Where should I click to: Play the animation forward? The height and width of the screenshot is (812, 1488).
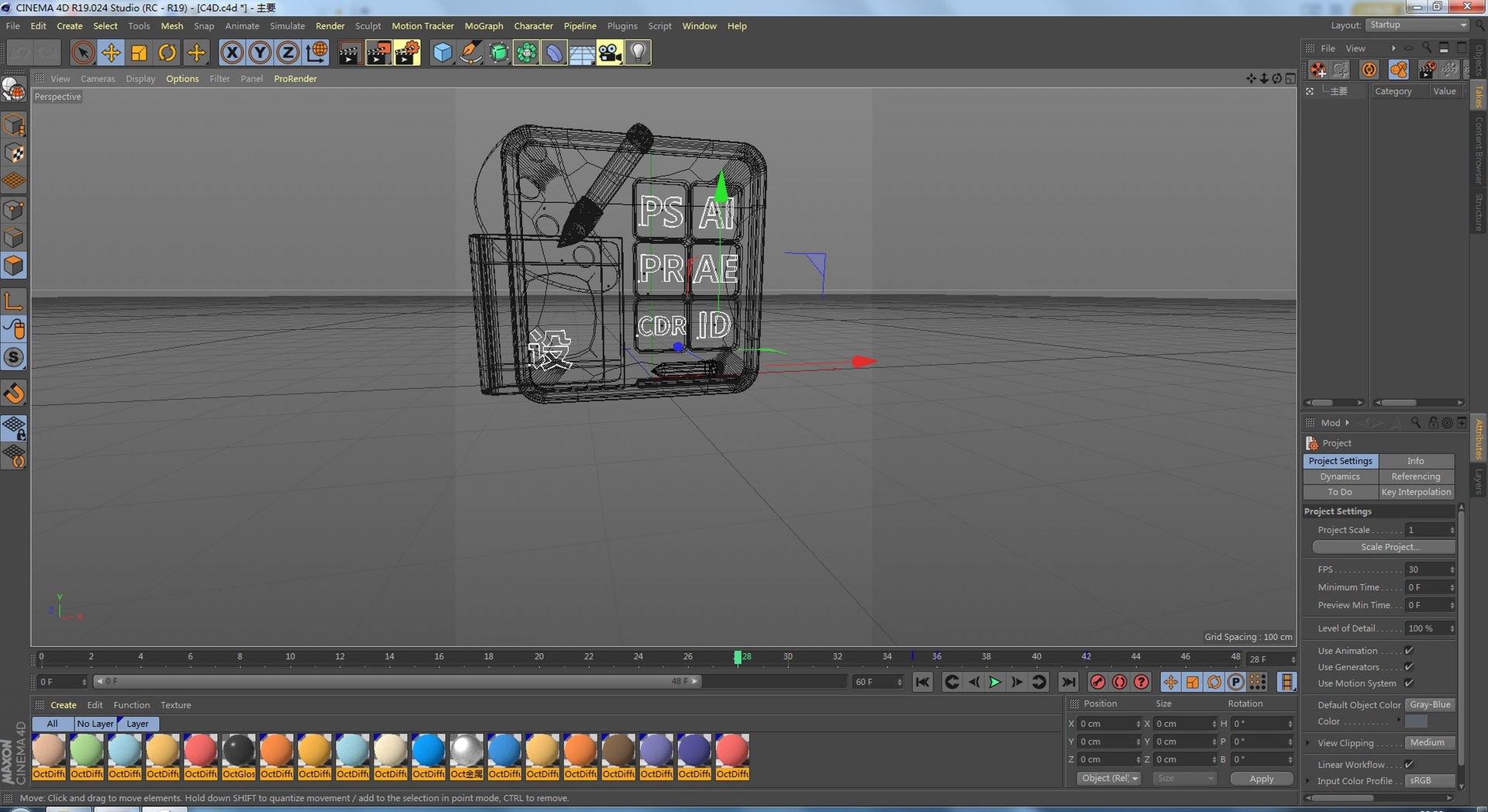[995, 682]
